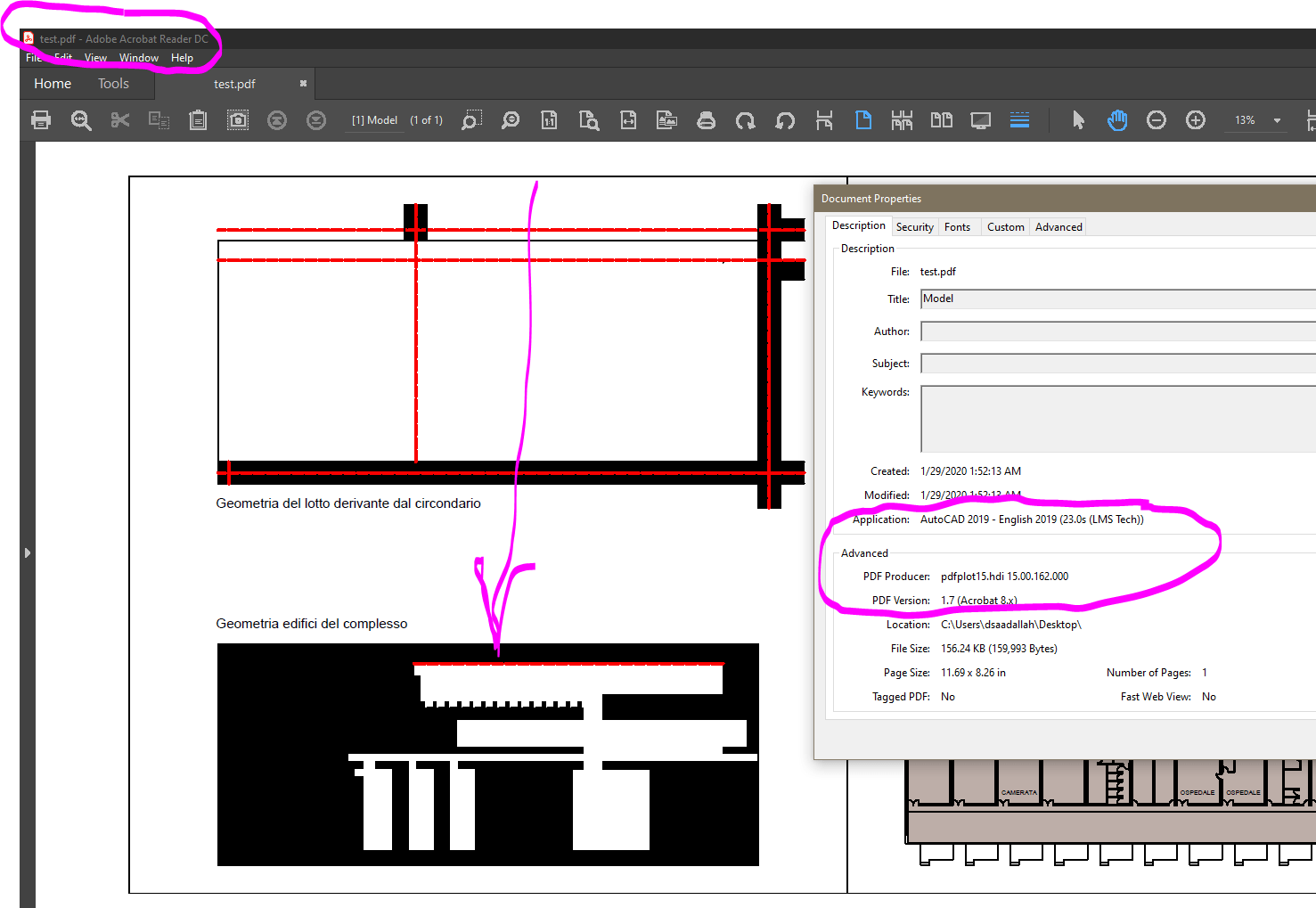Screen dimensions: 1316x908
Task: Open the Window menu
Action: 138,57
